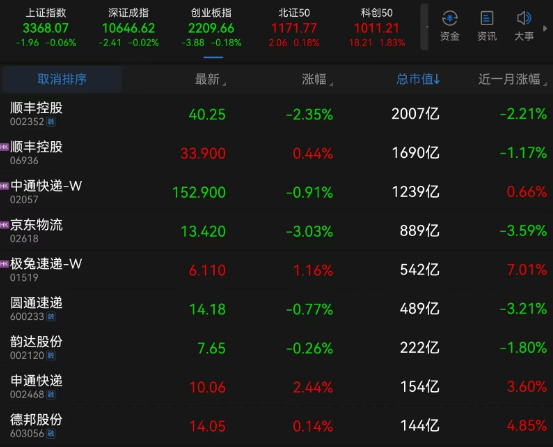Select the 北证50 index tab

click(x=294, y=28)
